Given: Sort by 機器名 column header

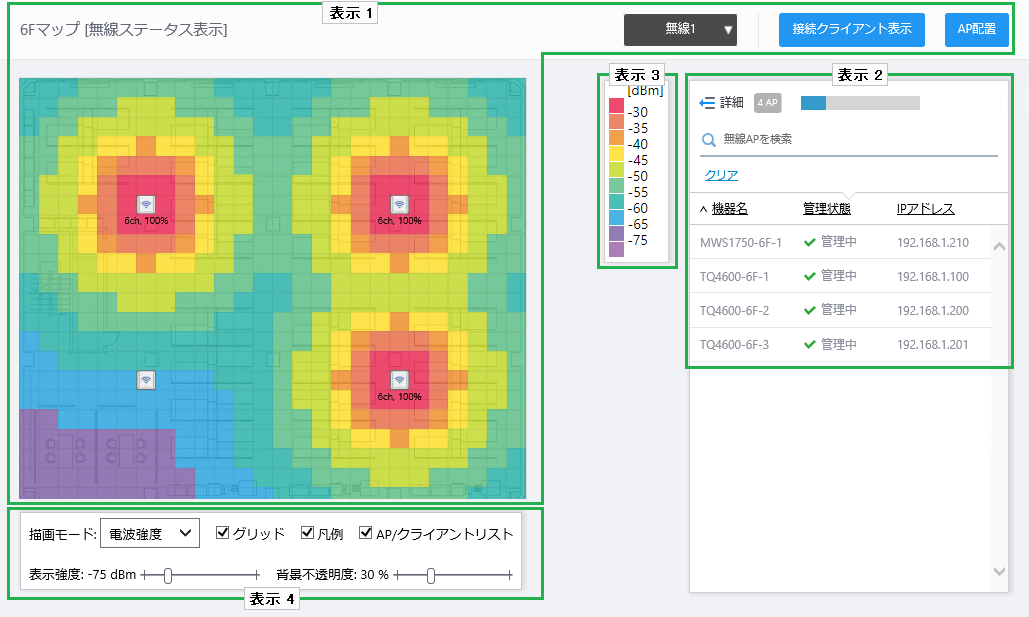Looking at the screenshot, I should [x=728, y=209].
